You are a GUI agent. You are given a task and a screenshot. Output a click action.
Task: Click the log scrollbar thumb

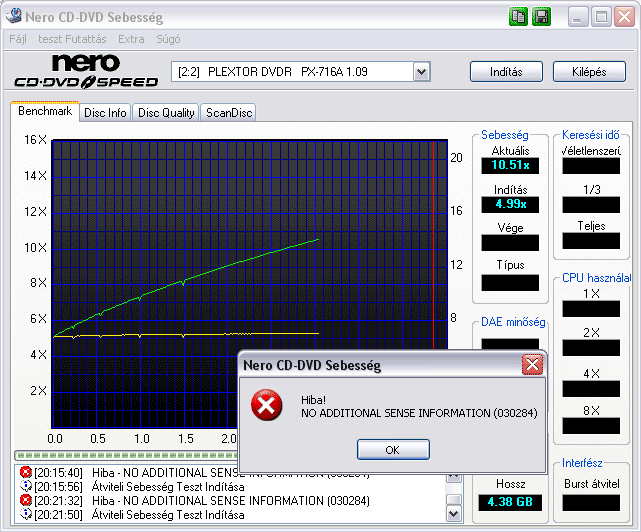[454, 500]
